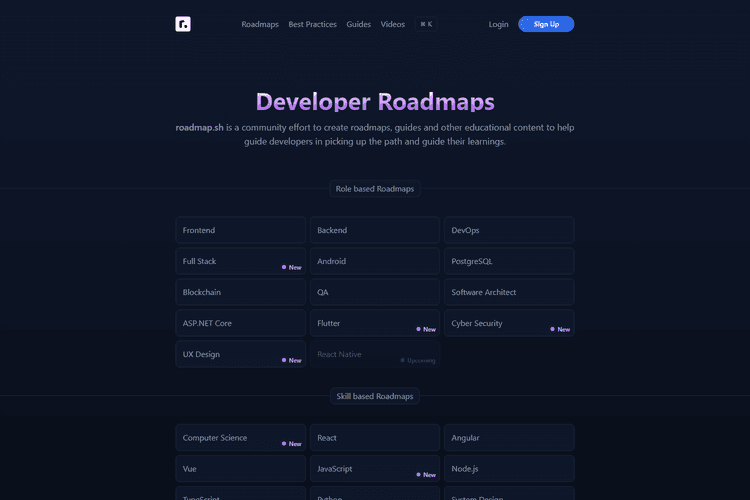750x500 pixels.
Task: Click the Login link
Action: pyautogui.click(x=498, y=24)
